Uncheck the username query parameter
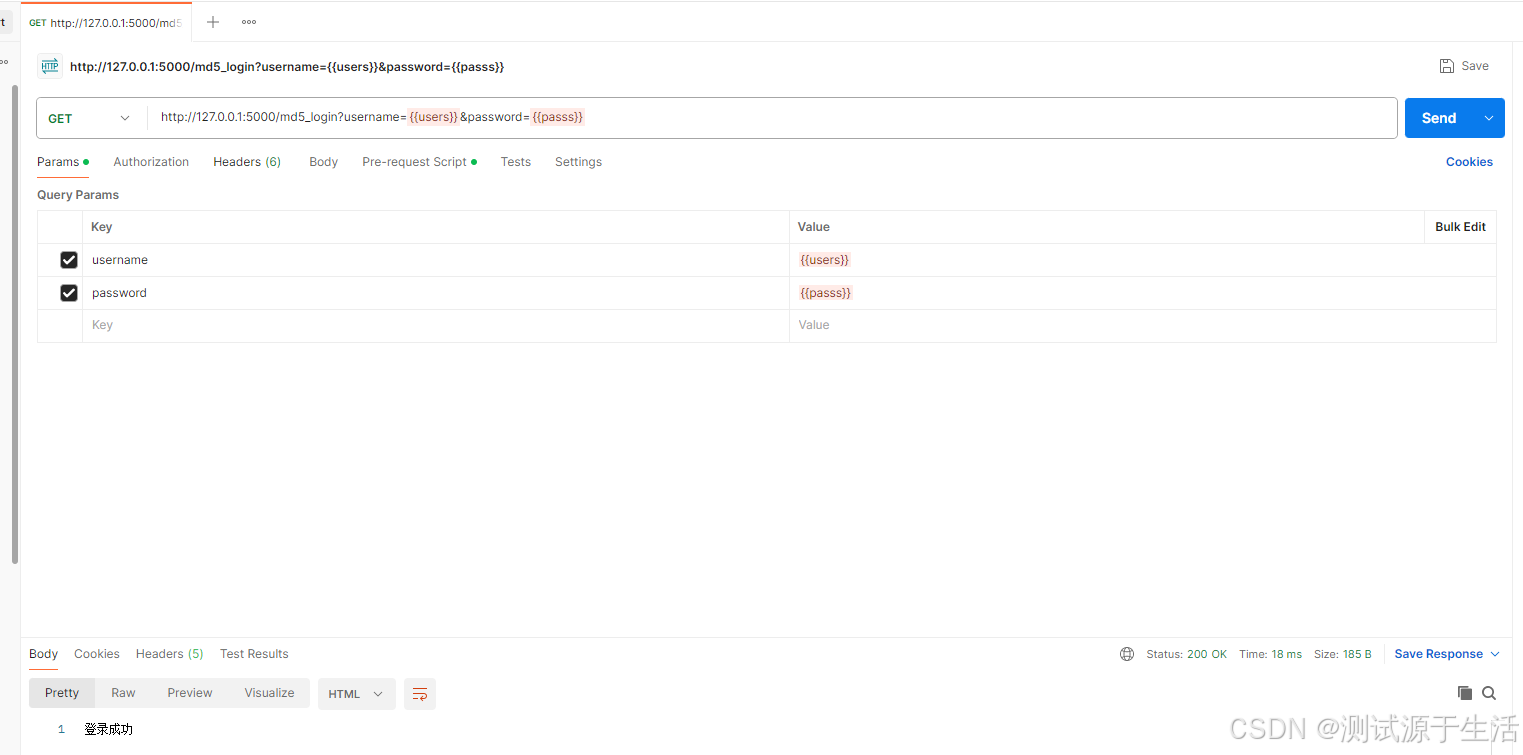Image resolution: width=1523 pixels, height=755 pixels. click(x=68, y=259)
